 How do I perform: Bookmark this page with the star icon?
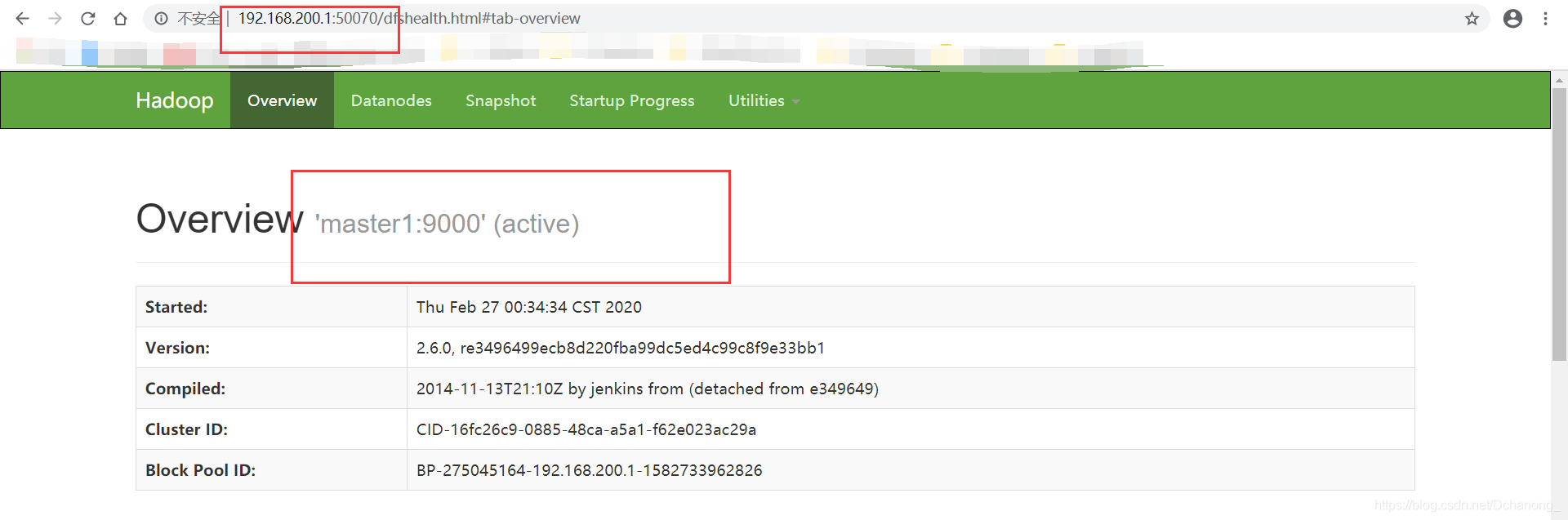pos(1472,19)
